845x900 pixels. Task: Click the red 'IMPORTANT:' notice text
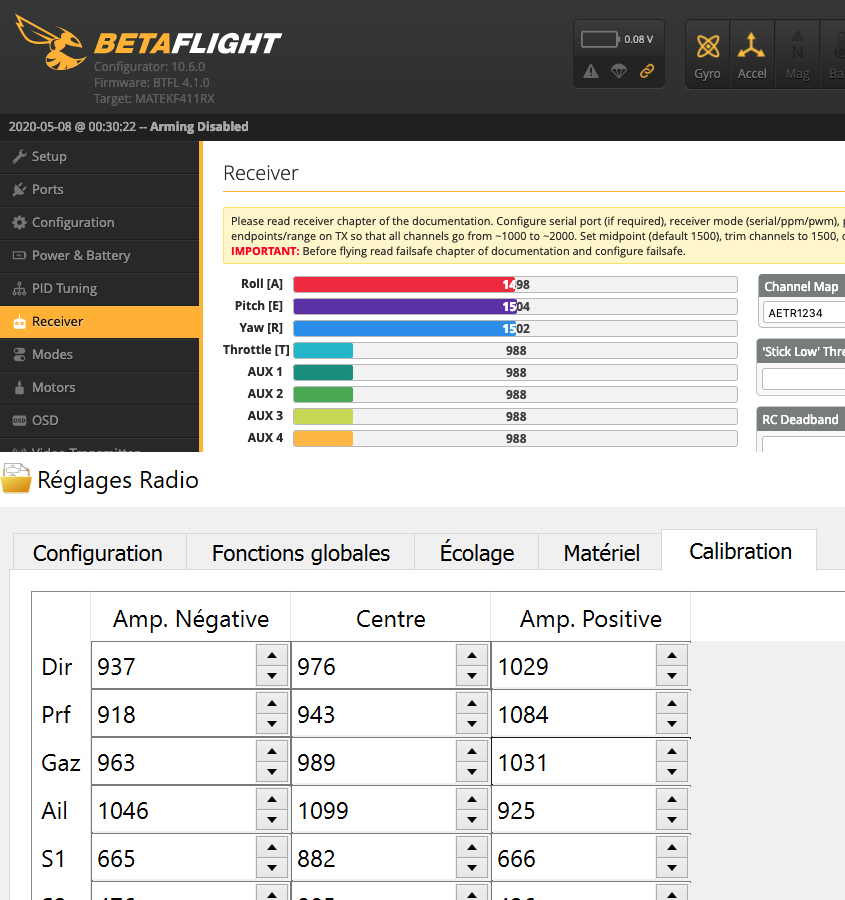(x=265, y=251)
